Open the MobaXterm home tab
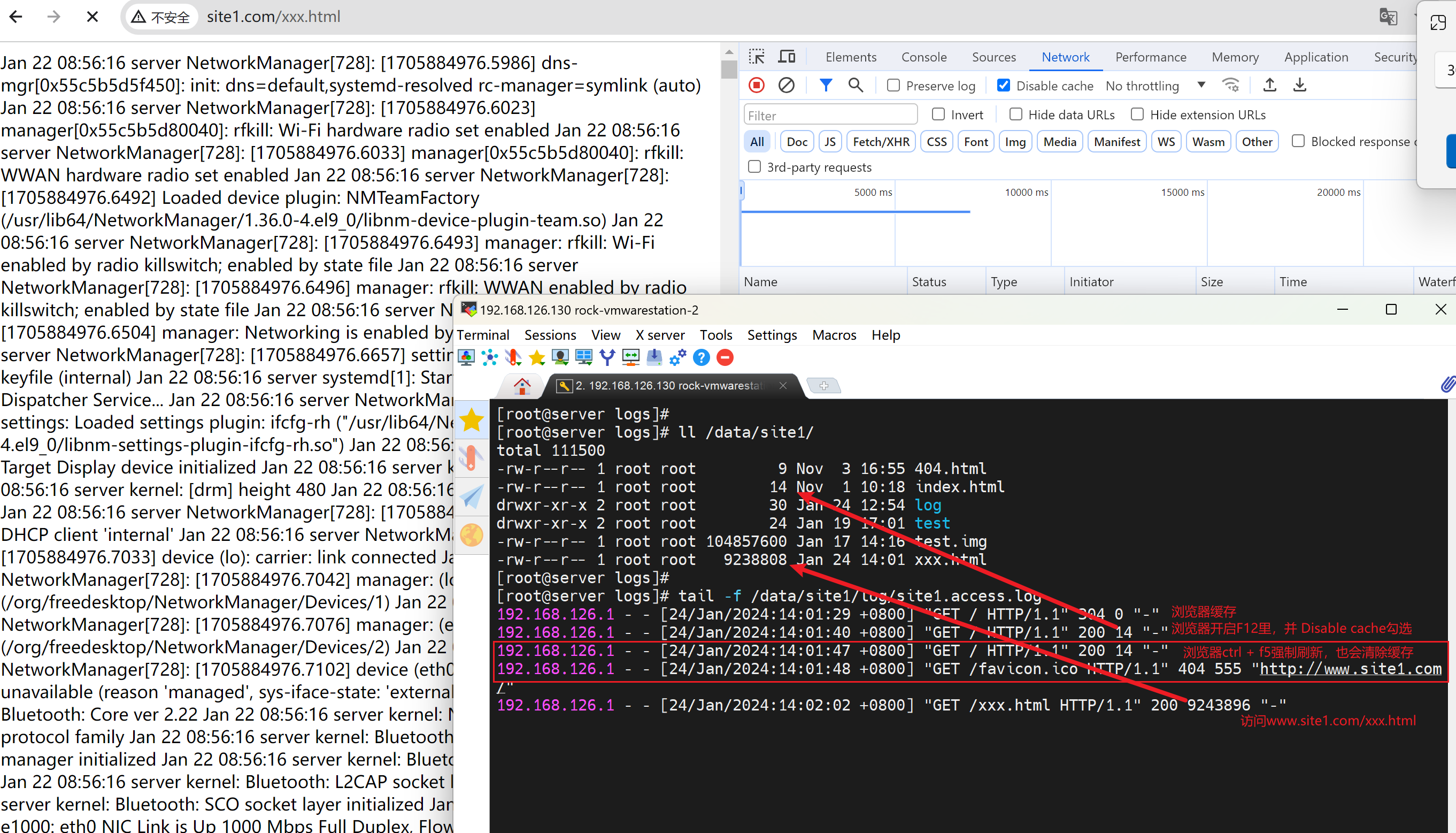This screenshot has width=1456, height=833. tap(521, 386)
